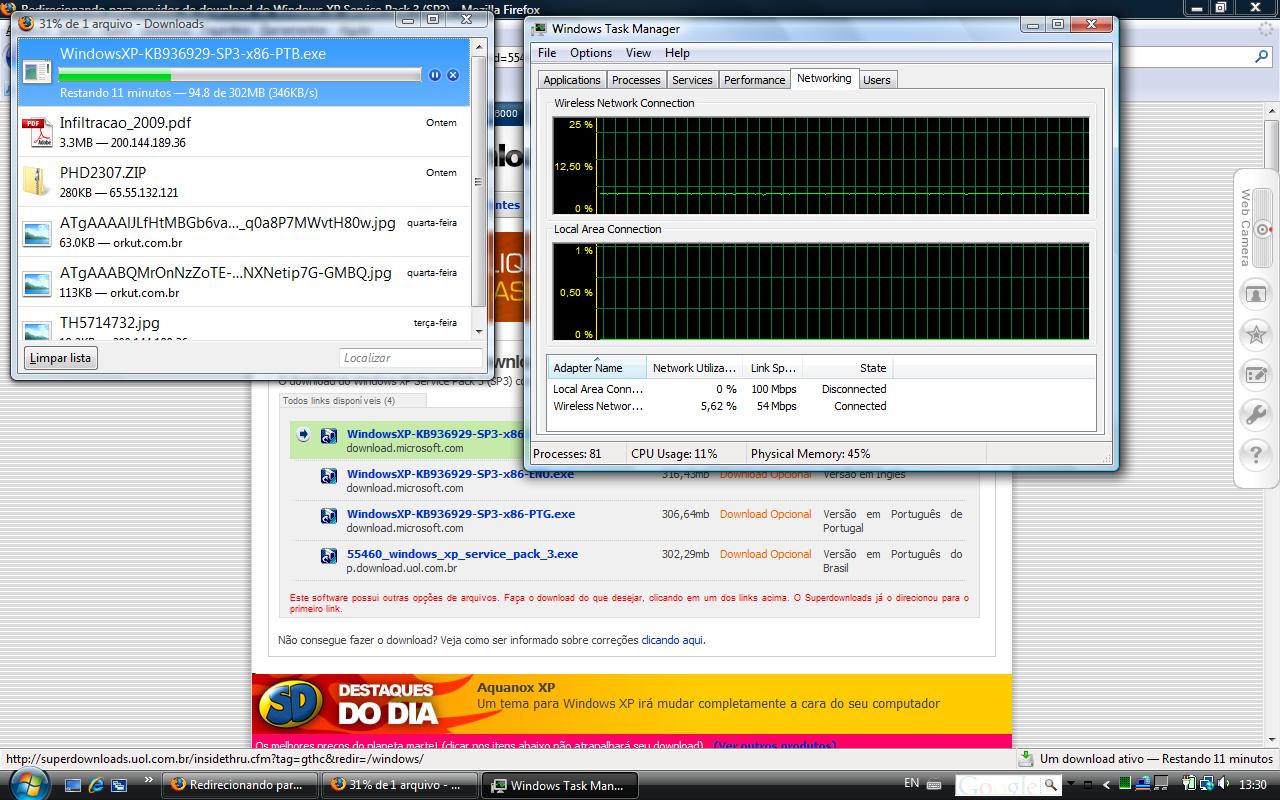The width and height of the screenshot is (1280, 800).
Task: Click download icon beside 55460_windows_xp_service_pack_3.exe
Action: [328, 555]
